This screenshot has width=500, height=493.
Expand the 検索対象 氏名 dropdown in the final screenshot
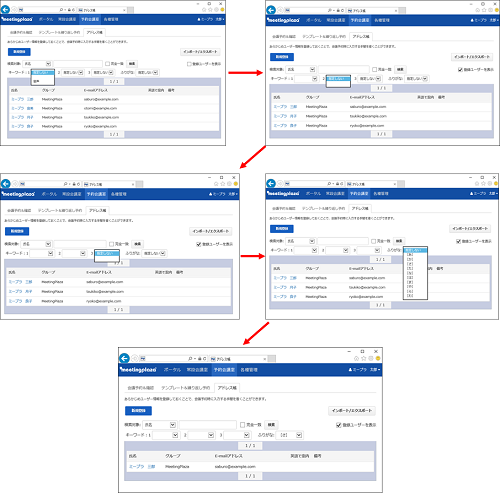coord(160,425)
